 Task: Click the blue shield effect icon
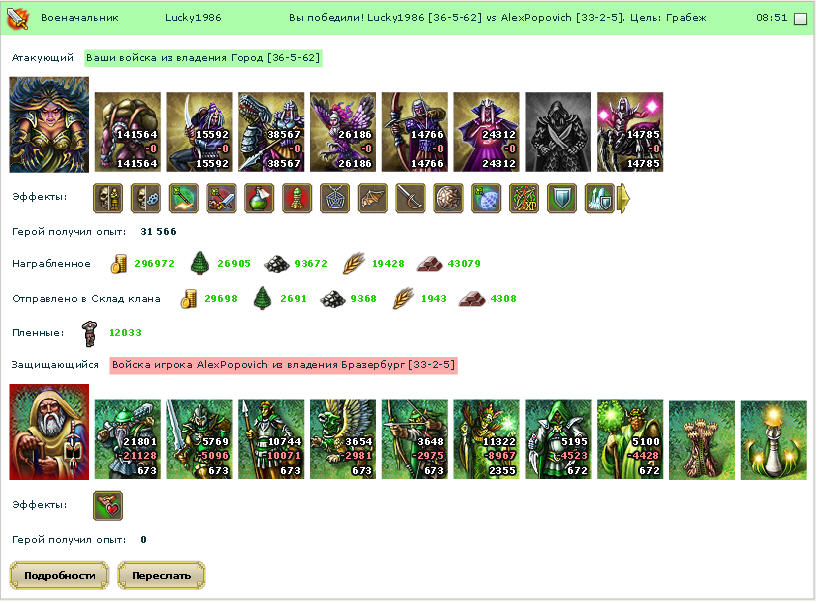(x=562, y=198)
